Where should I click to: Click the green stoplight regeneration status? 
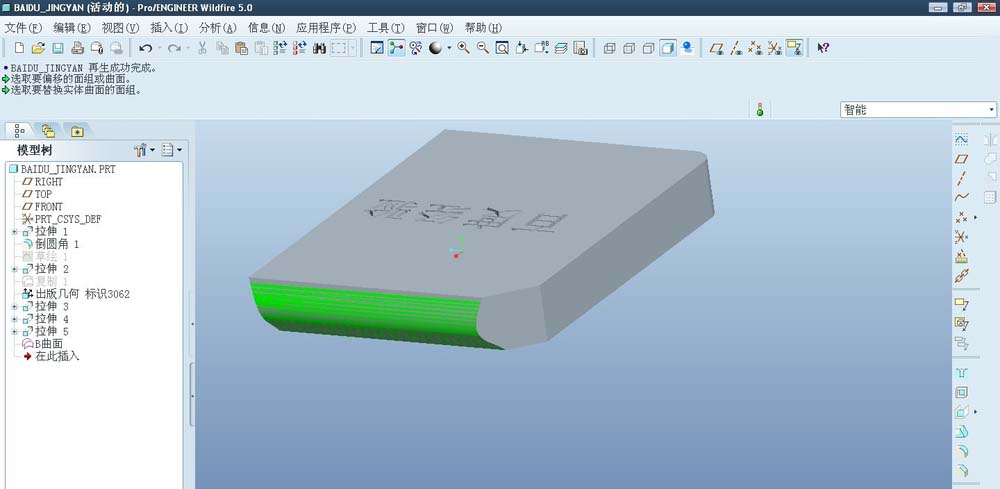pyautogui.click(x=760, y=110)
